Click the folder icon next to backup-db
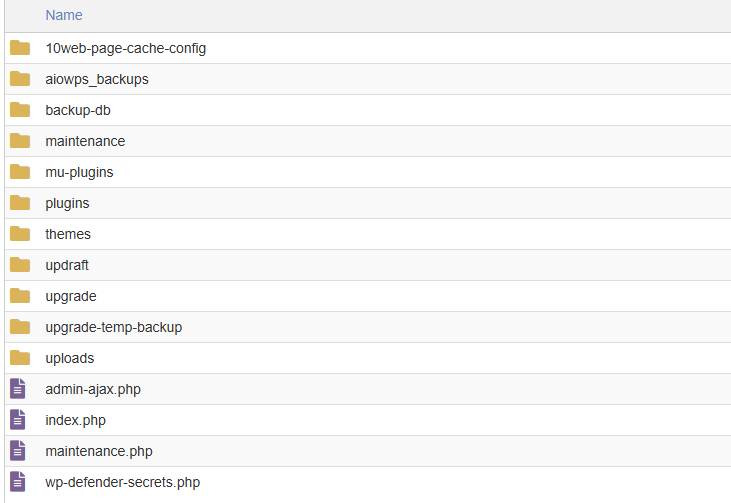Image resolution: width=731 pixels, height=503 pixels. point(20,110)
